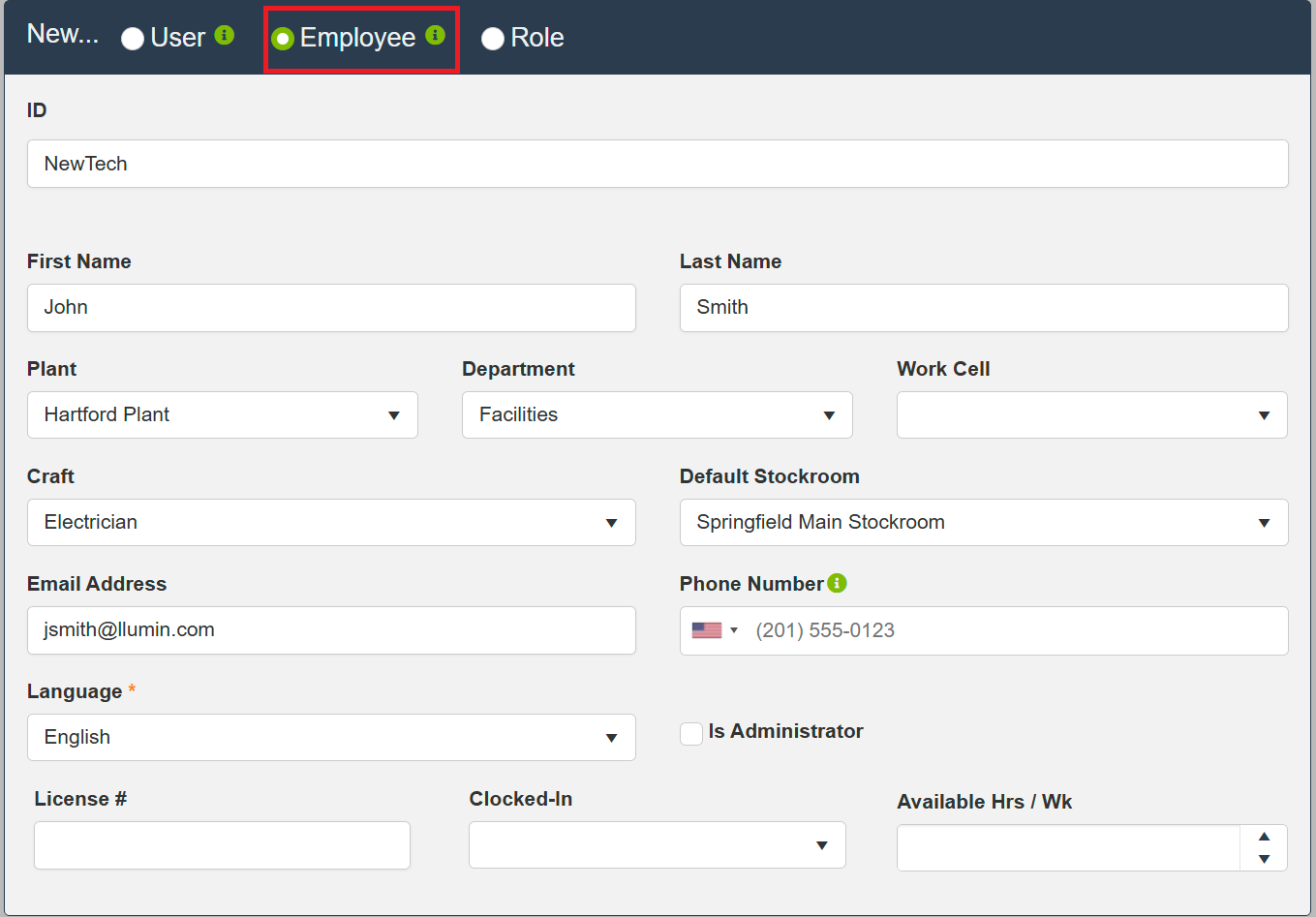Select the User radio button
This screenshot has width=1316, height=917.
click(x=133, y=38)
